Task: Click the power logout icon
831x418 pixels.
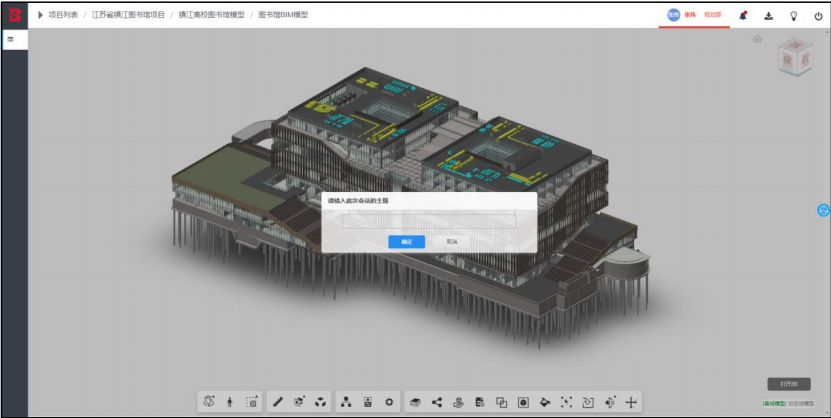Action: (x=818, y=16)
